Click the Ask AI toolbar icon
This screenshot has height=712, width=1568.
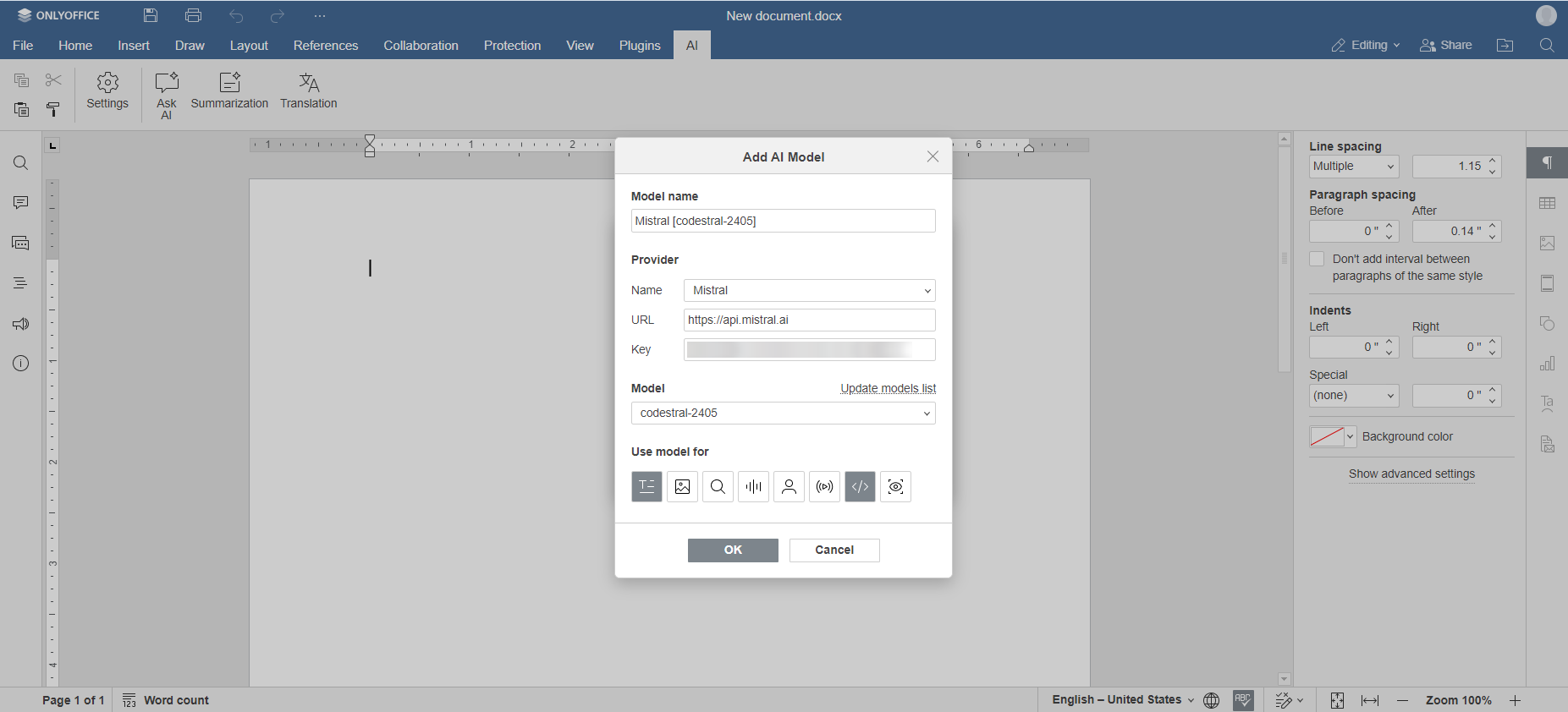point(166,95)
